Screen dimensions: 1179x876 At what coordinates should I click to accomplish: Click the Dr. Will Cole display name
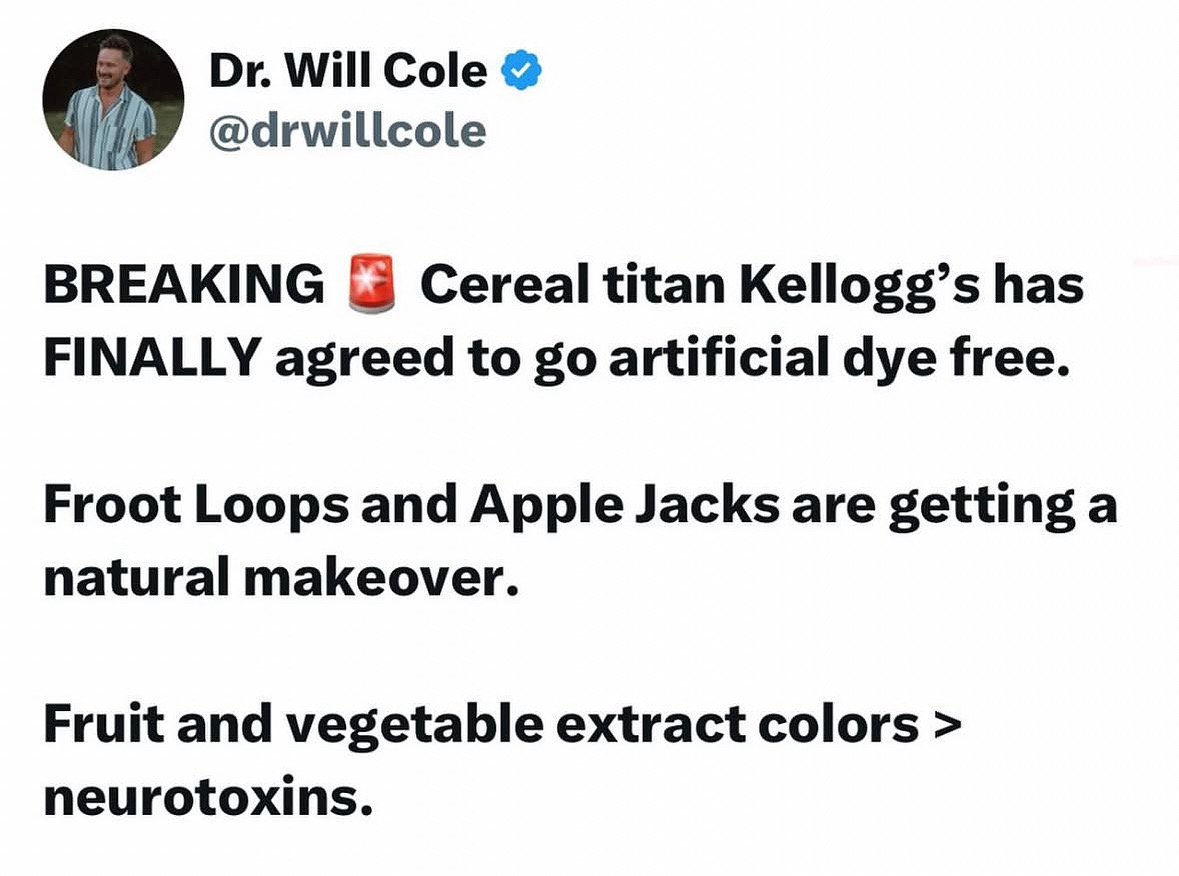(x=348, y=71)
